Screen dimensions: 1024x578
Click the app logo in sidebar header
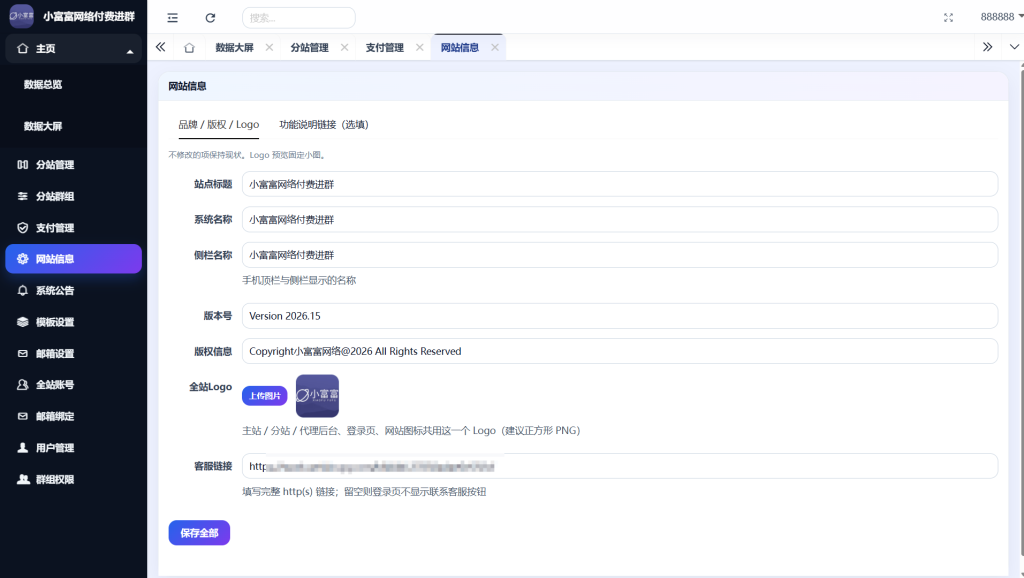(x=22, y=16)
